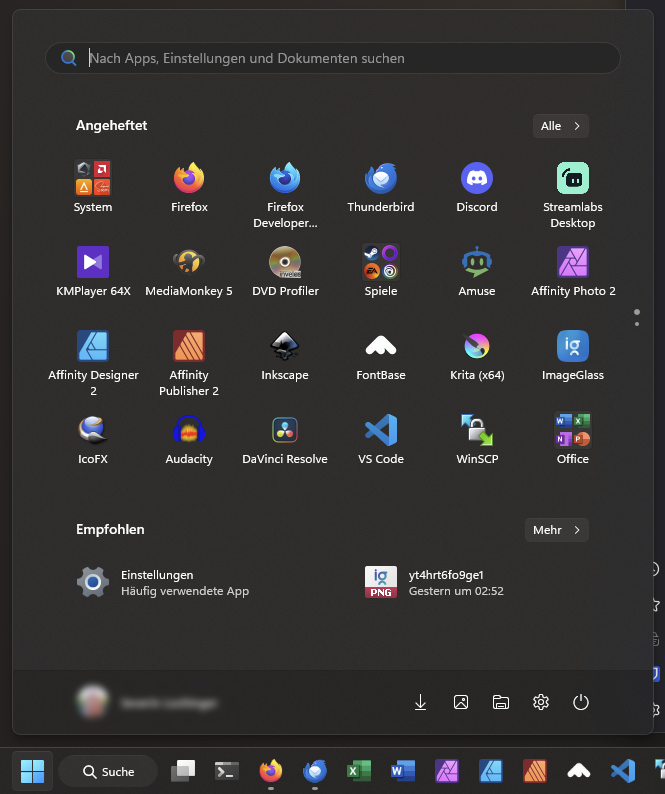The width and height of the screenshot is (665, 794).
Task: Launch IcoFX
Action: 93,439
